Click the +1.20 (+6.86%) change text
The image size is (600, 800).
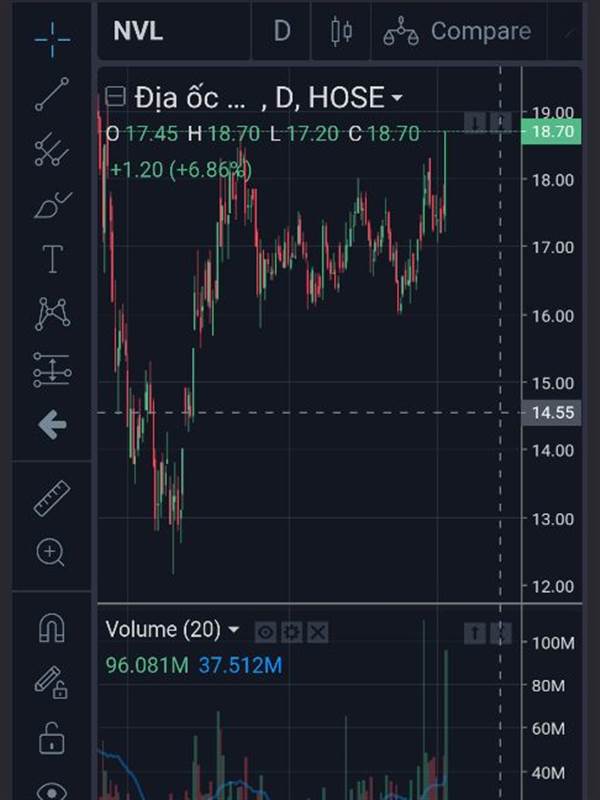point(181,170)
